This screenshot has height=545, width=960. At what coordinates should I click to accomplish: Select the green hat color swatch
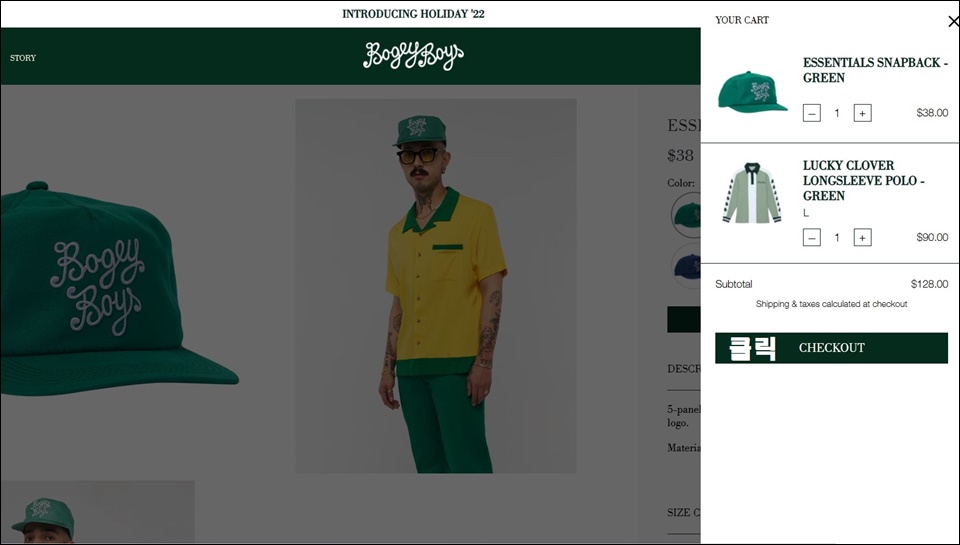point(686,215)
